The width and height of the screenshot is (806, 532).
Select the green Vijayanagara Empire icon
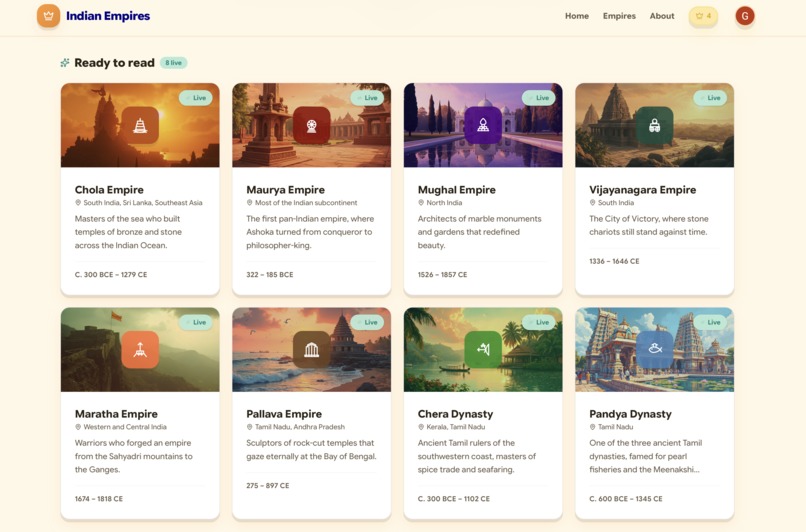click(x=654, y=125)
